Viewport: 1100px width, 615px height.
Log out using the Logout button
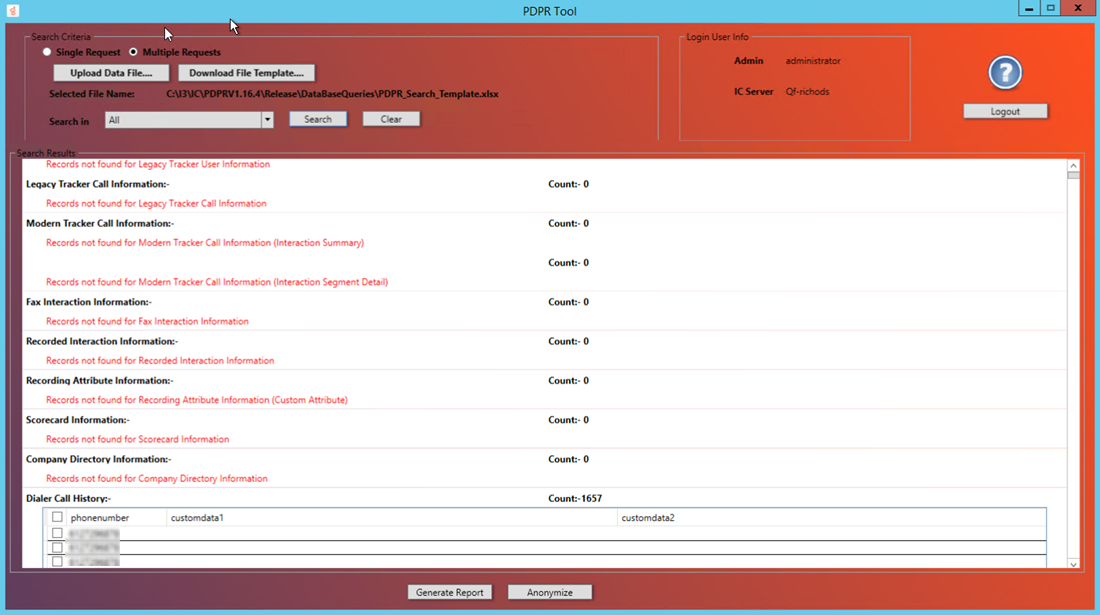(x=1005, y=111)
